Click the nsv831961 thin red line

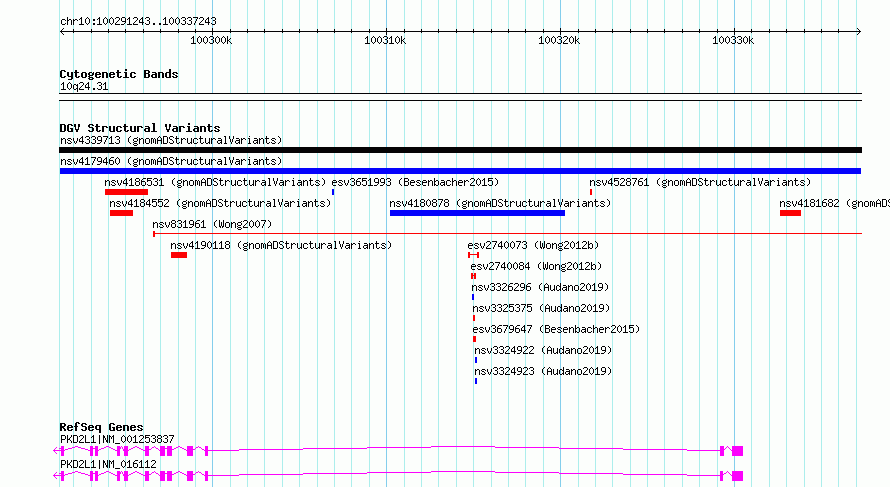[x=507, y=233]
